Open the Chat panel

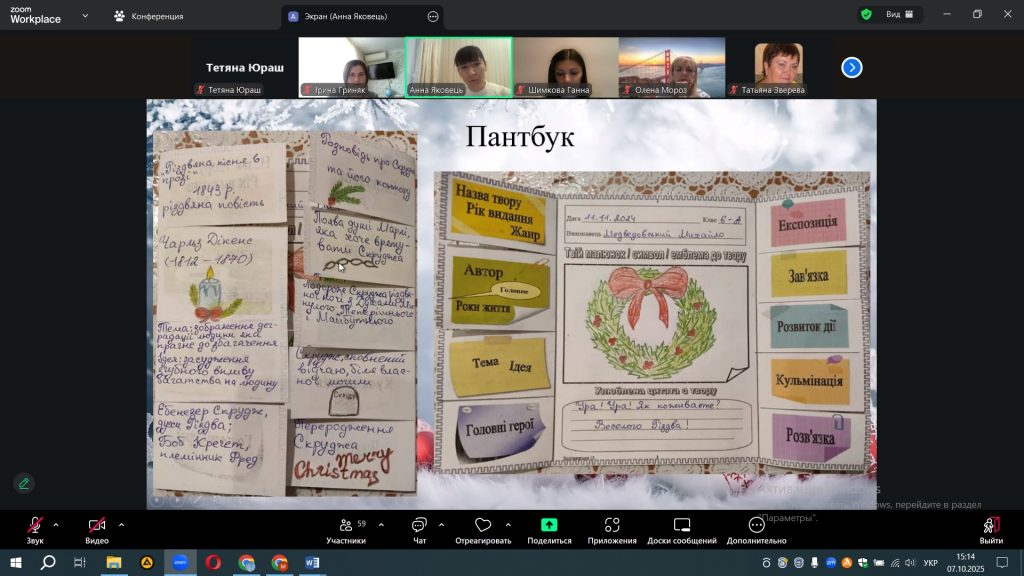click(x=419, y=525)
